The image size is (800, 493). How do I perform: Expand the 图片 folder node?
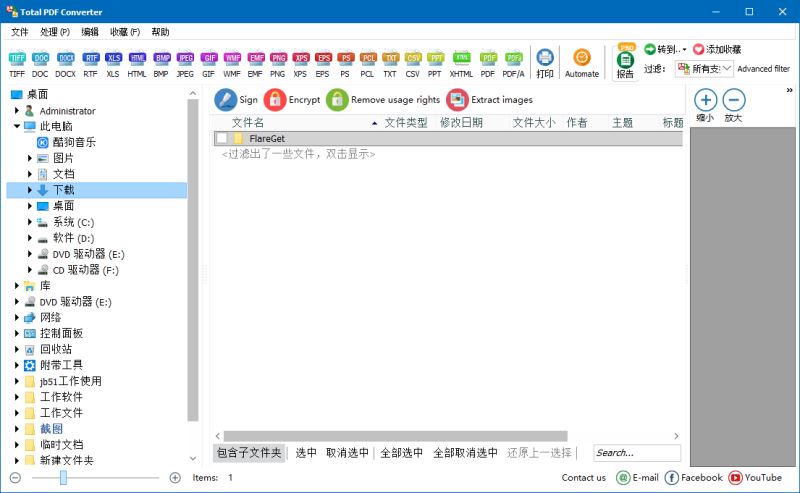pyautogui.click(x=30, y=158)
